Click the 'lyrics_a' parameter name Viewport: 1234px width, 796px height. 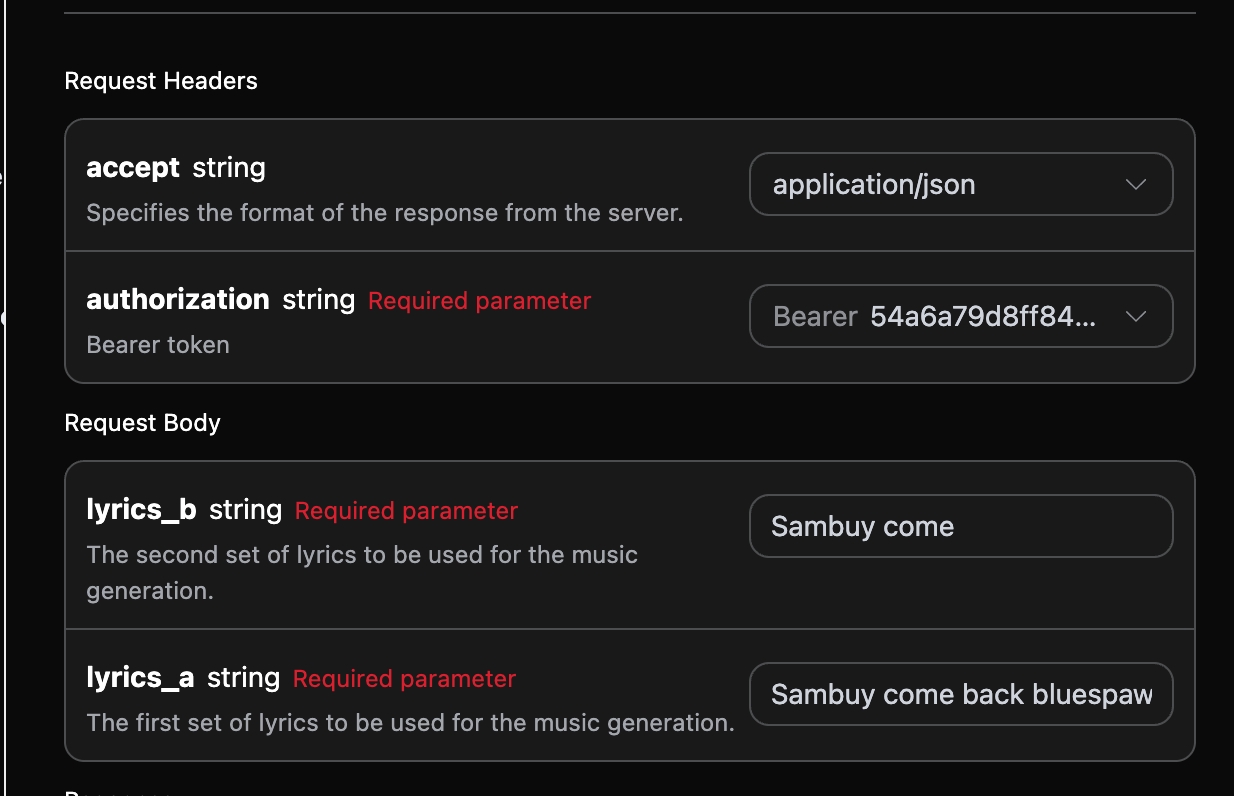coord(140,678)
